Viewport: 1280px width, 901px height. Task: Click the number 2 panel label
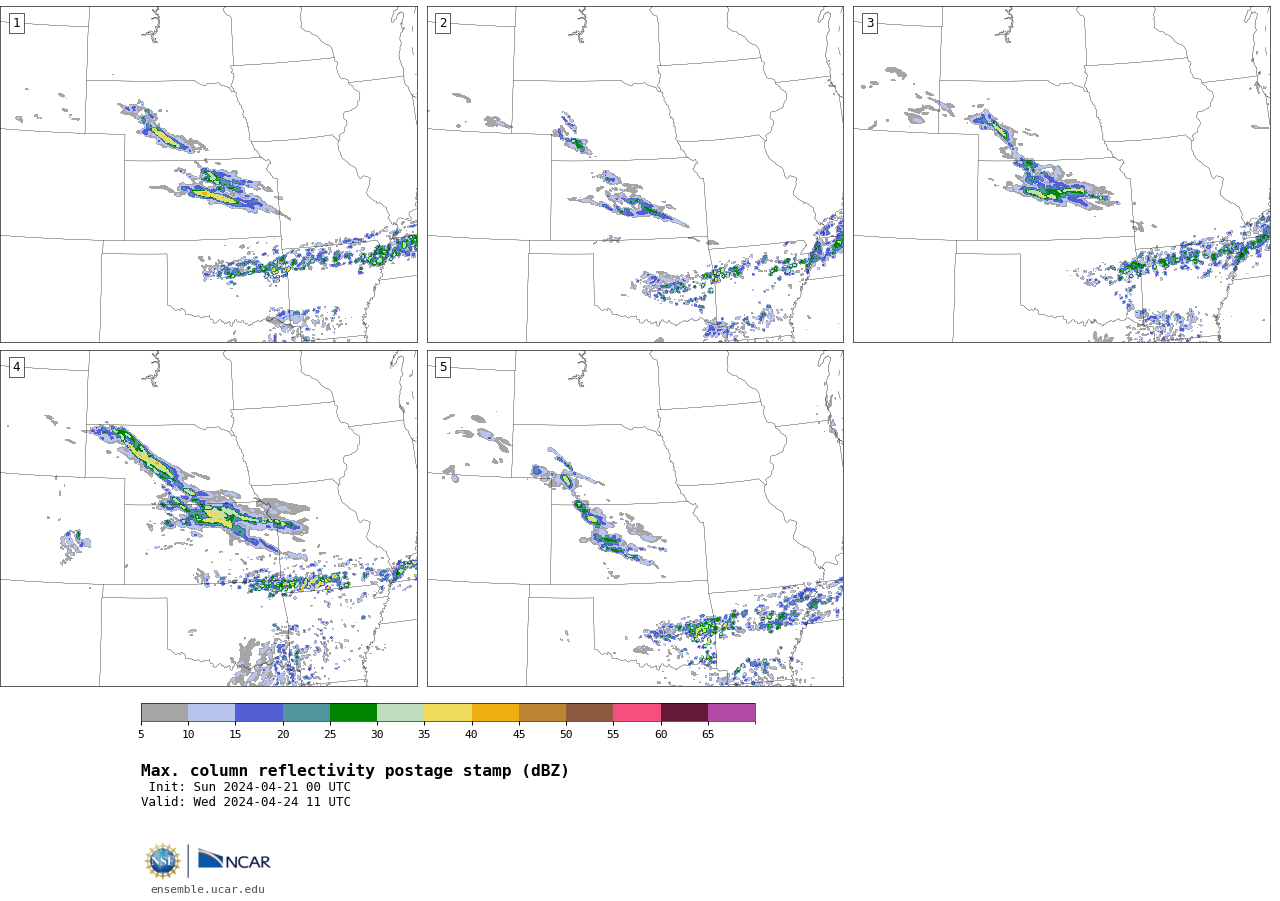coord(443,23)
